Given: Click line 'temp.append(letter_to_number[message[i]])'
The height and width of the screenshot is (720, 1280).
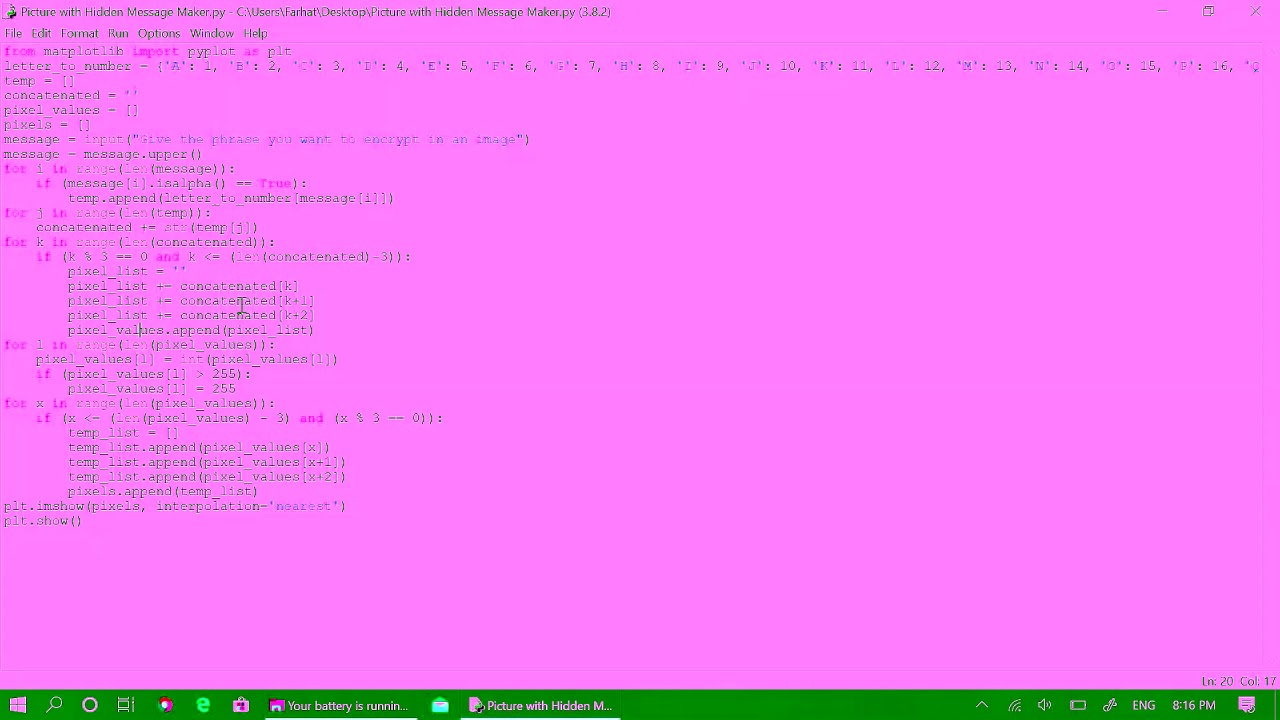Looking at the screenshot, I should point(231,198).
